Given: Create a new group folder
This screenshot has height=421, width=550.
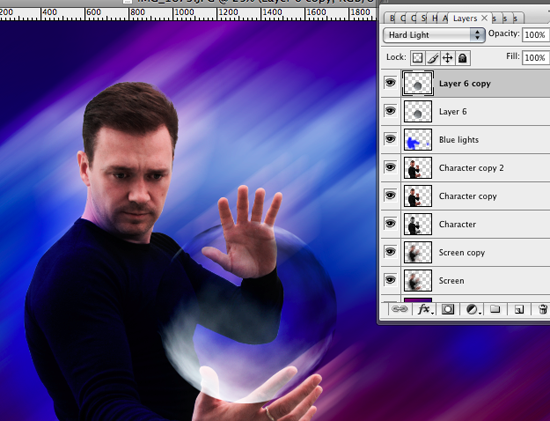Looking at the screenshot, I should pyautogui.click(x=495, y=309).
